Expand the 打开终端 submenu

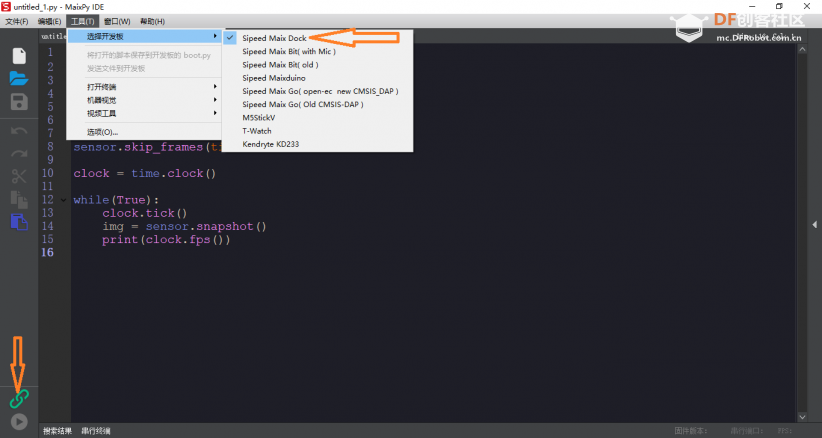[x=145, y=86]
